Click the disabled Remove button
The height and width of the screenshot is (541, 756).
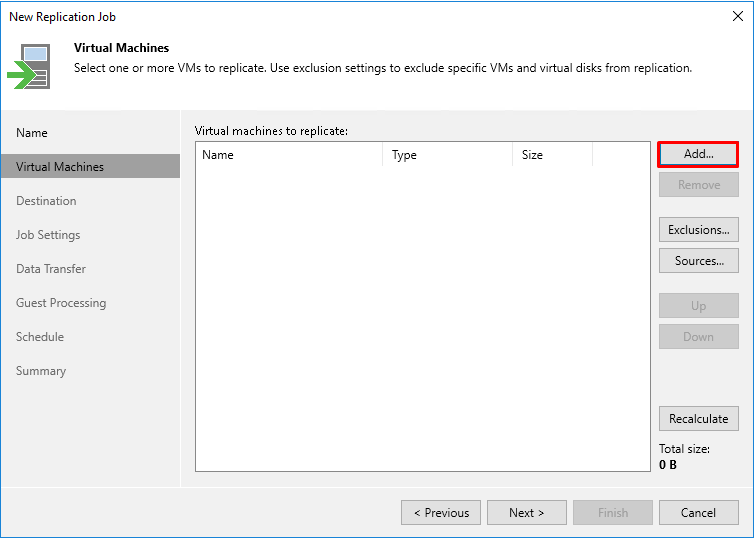[699, 185]
